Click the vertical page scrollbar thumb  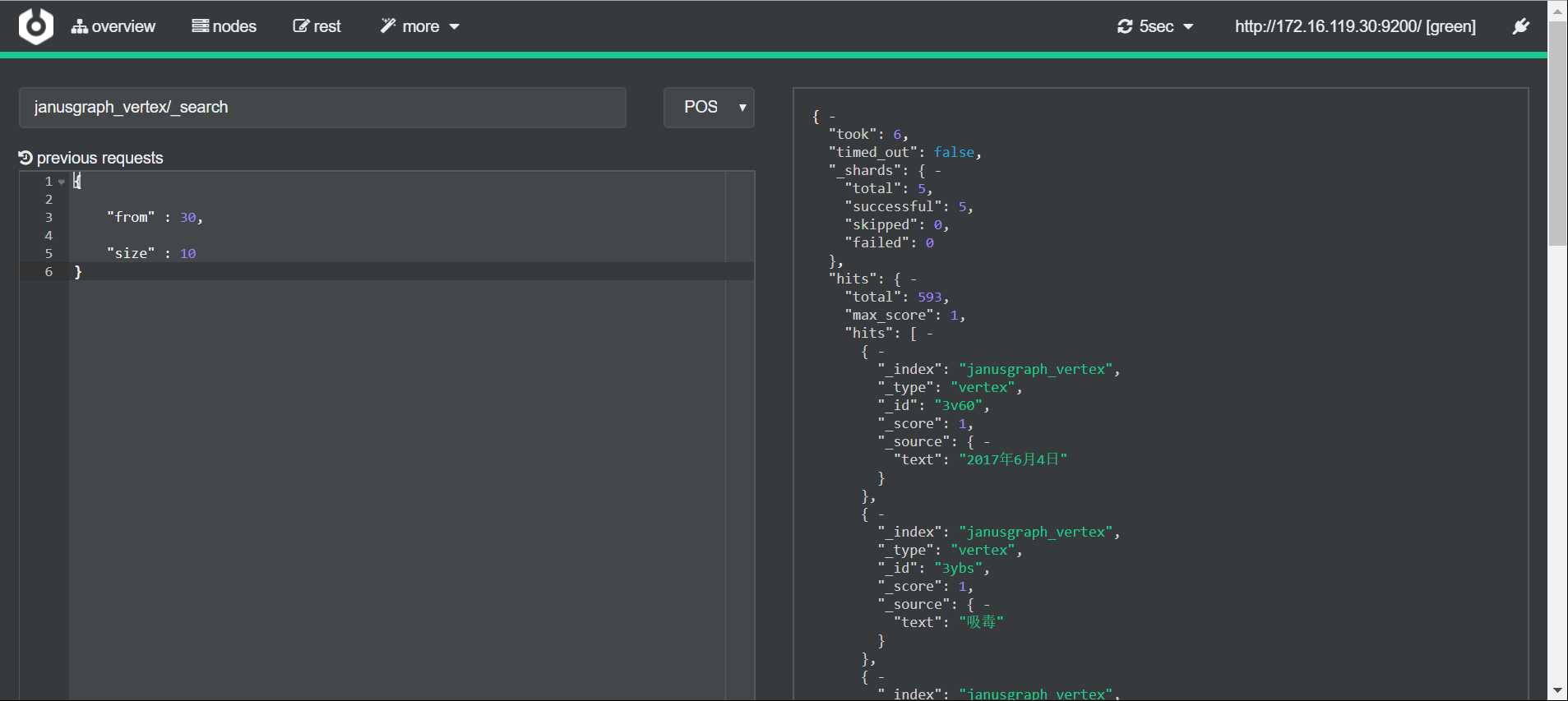[1558, 133]
